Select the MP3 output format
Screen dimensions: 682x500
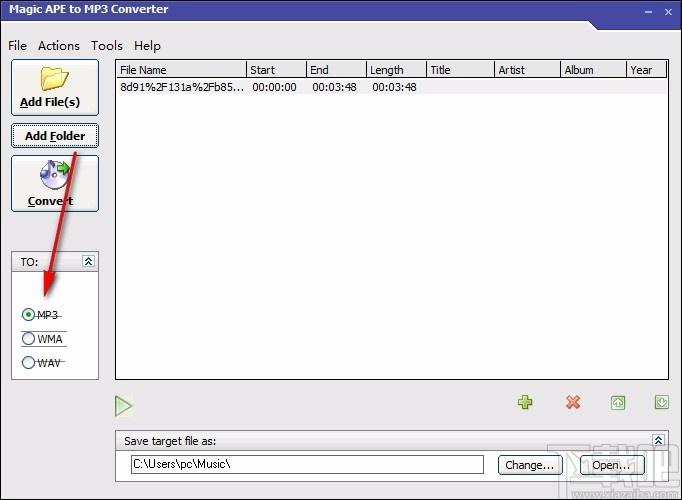[x=41, y=315]
